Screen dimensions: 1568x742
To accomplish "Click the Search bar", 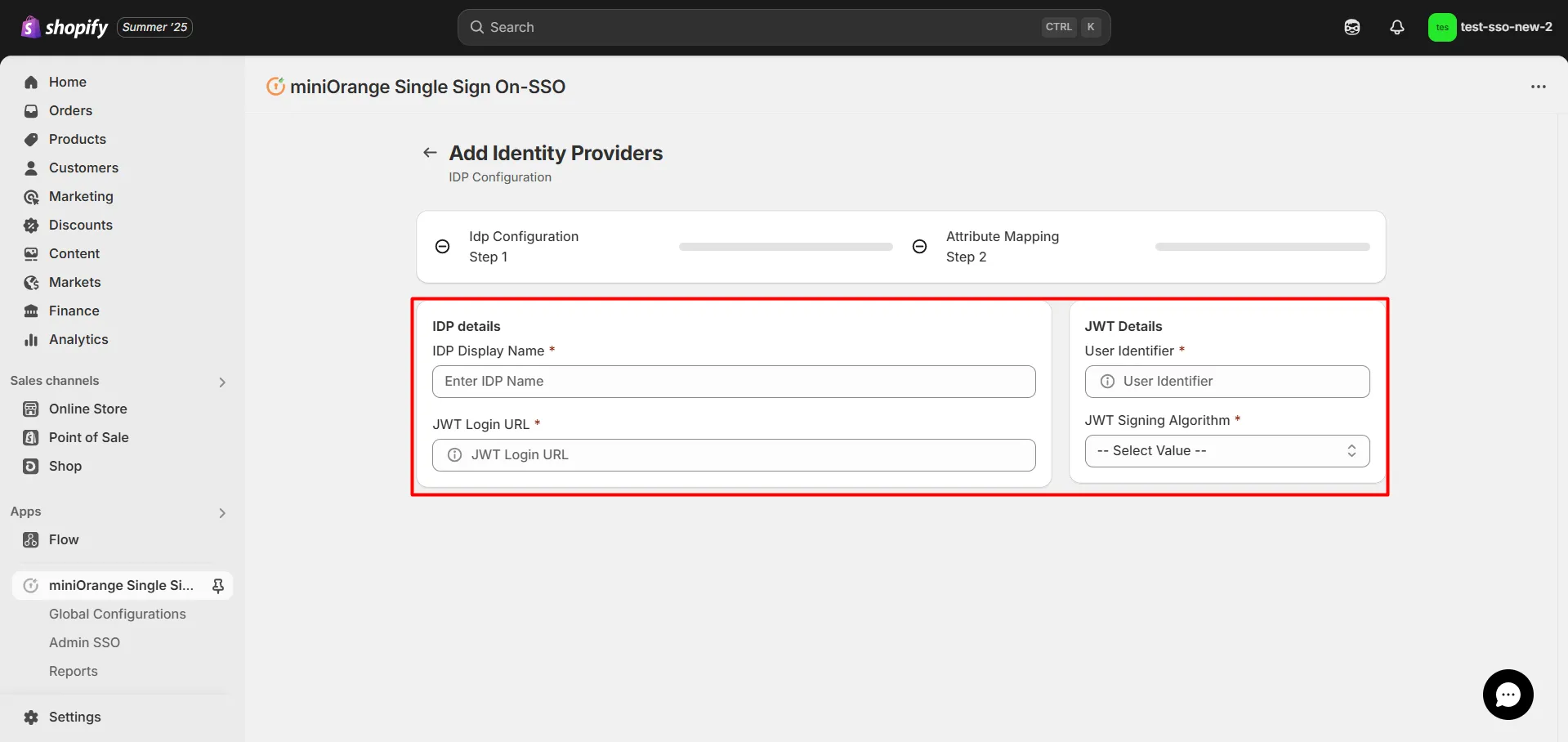I will tap(784, 27).
